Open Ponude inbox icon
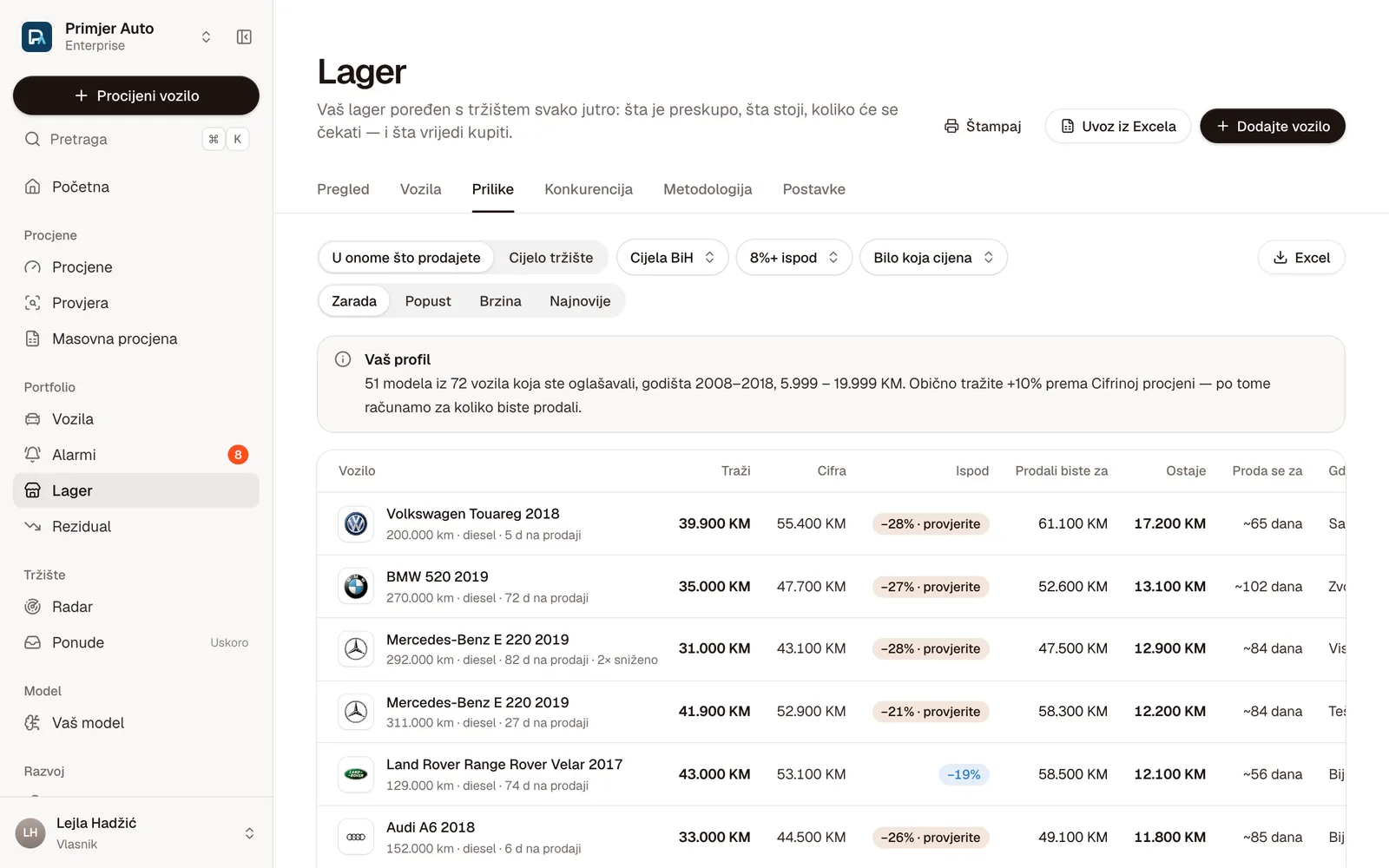 click(x=33, y=642)
